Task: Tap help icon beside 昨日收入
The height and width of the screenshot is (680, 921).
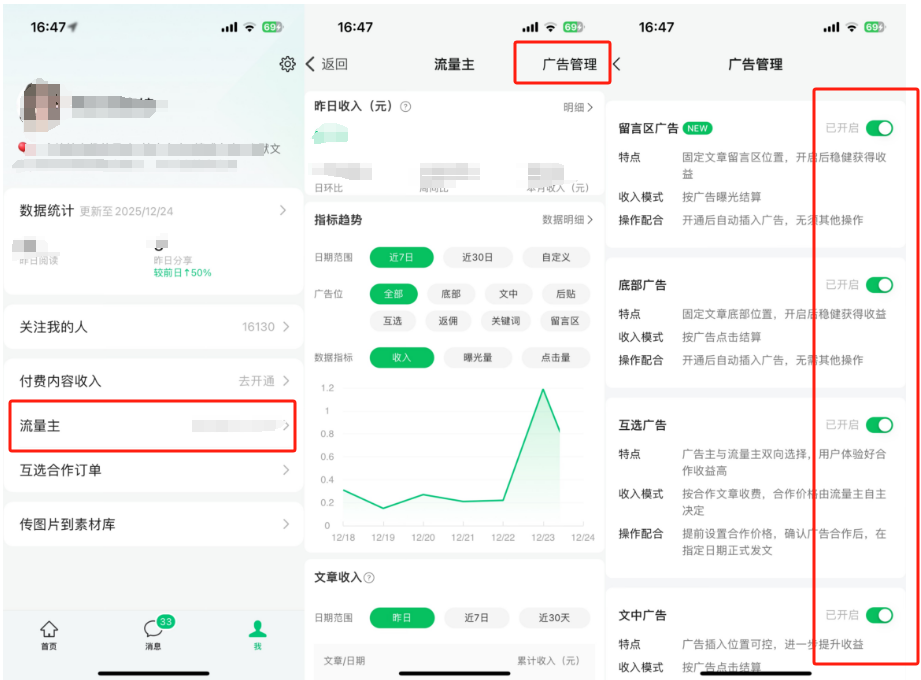Action: coord(405,107)
